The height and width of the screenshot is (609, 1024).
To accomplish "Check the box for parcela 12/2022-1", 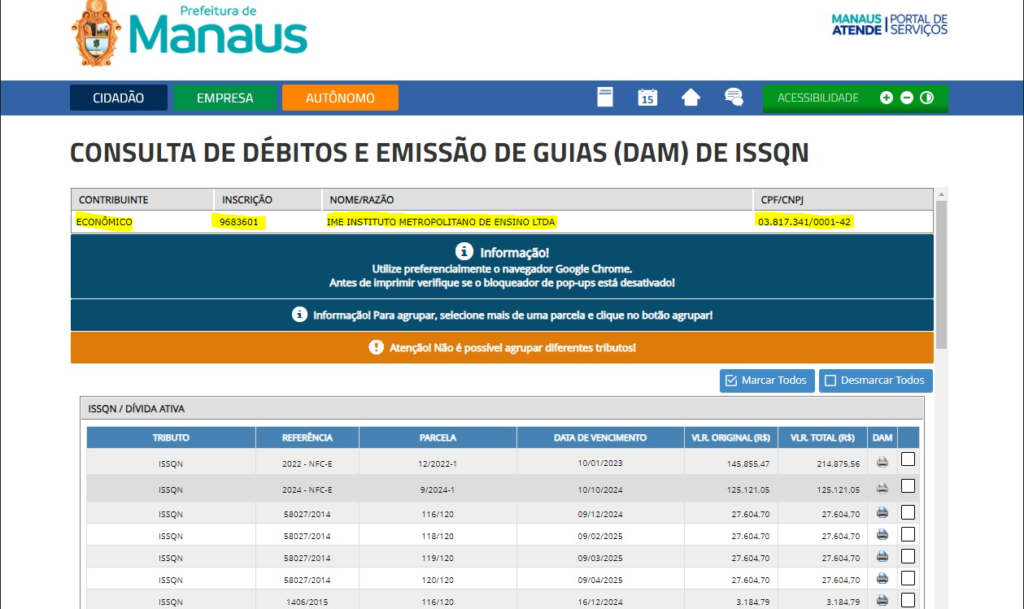I will (x=908, y=461).
